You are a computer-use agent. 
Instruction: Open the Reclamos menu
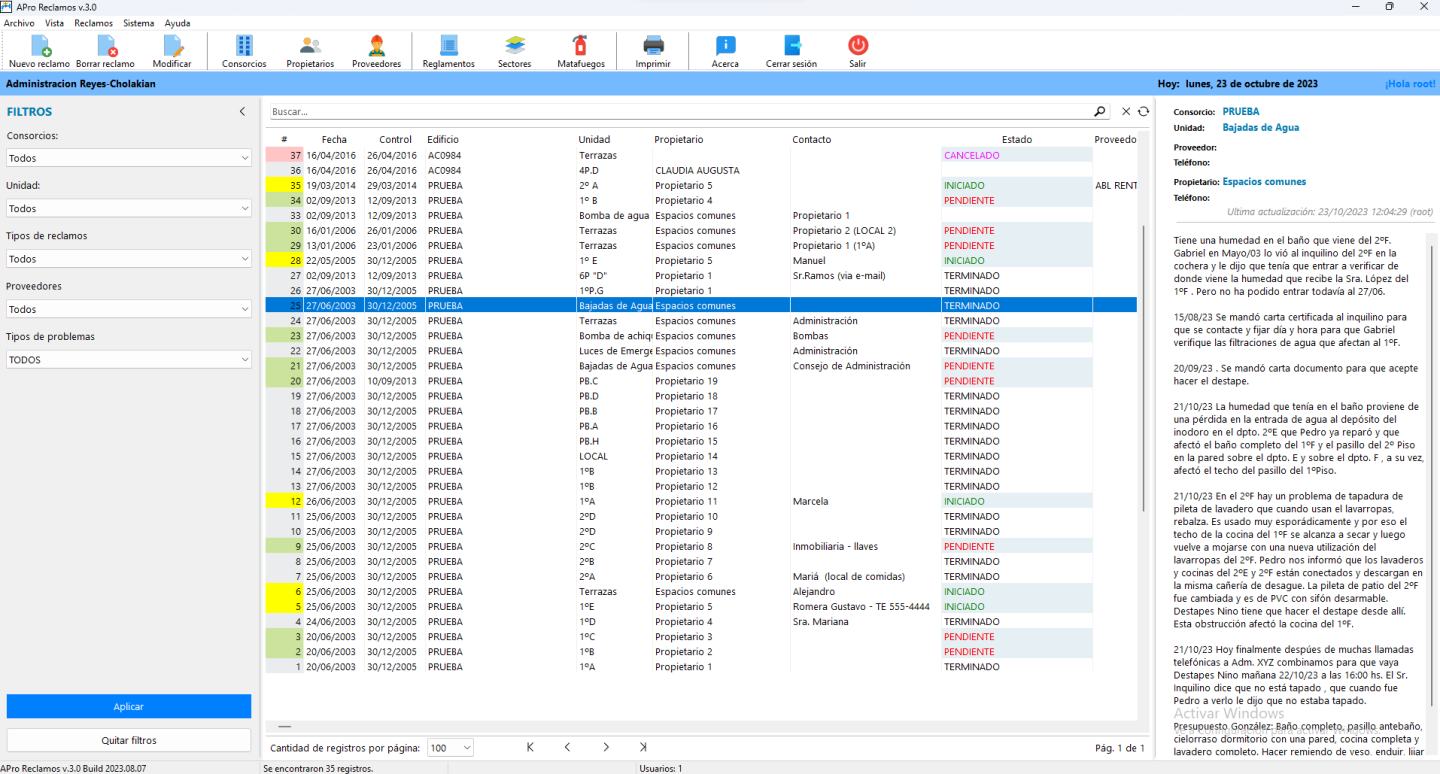(94, 23)
